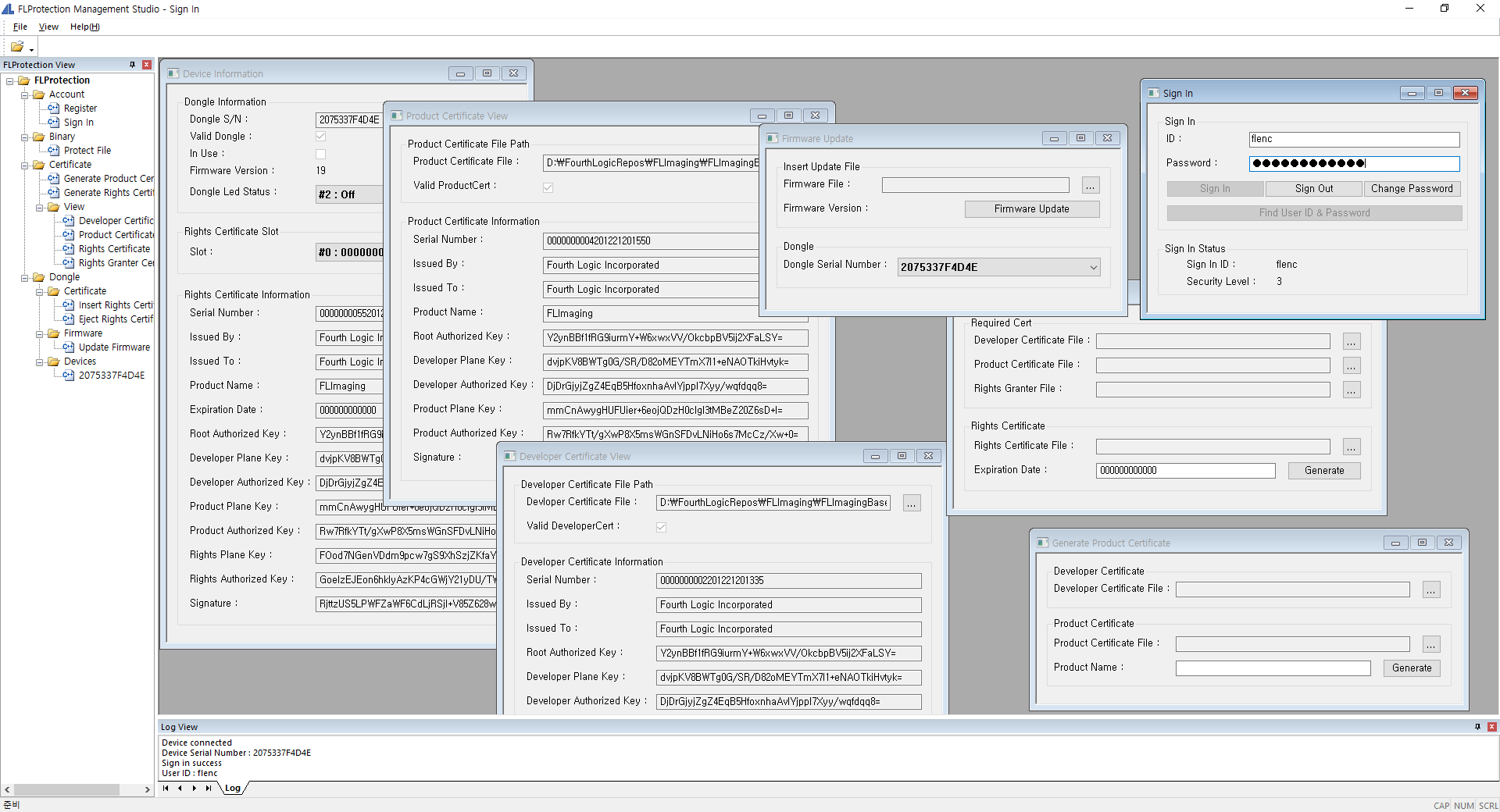Toggle the Valid Dongle checkbox
Image resolution: width=1500 pixels, height=812 pixels.
(x=320, y=137)
